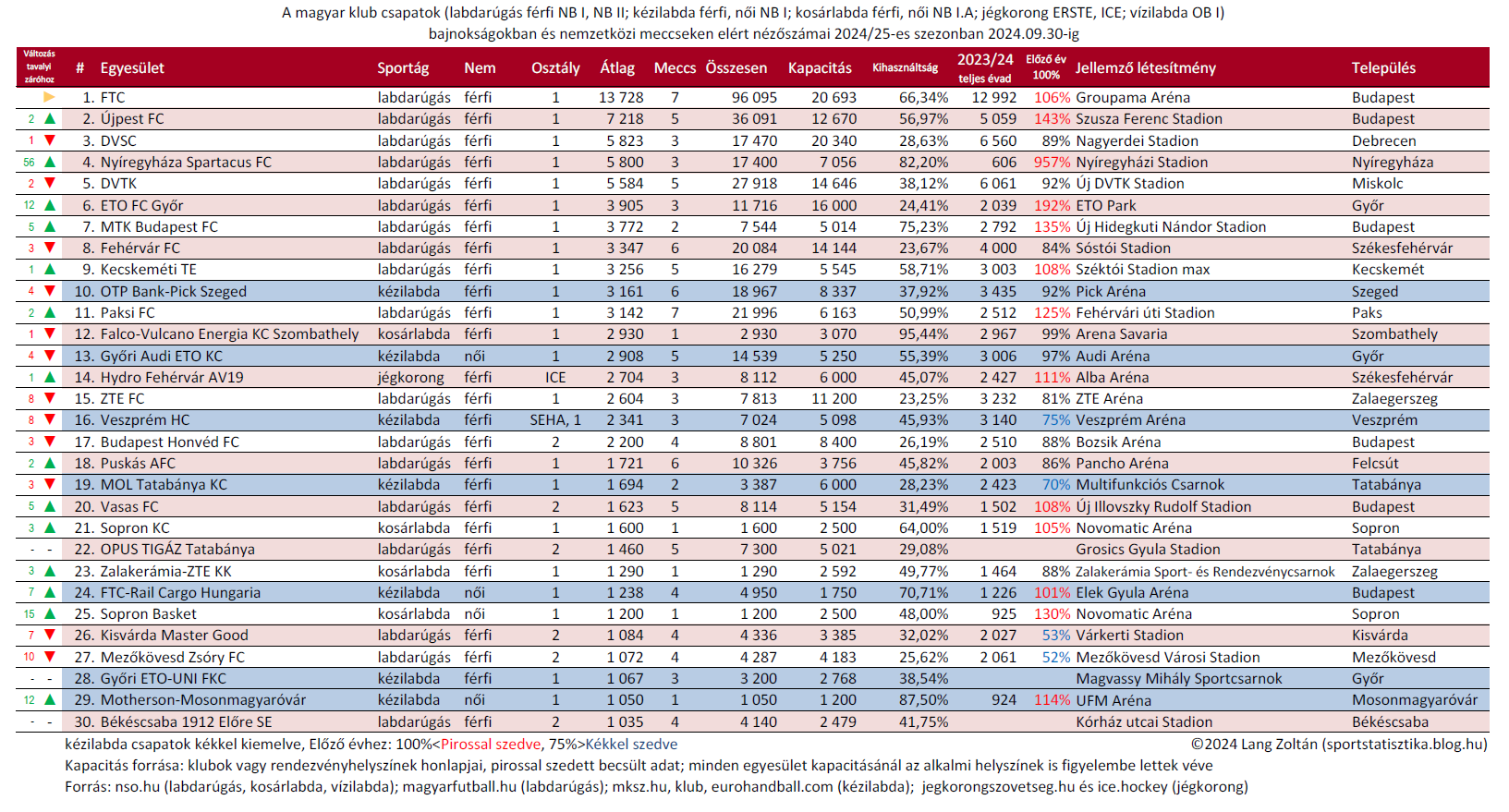This screenshot has width=1509, height=812.
Task: Click the Nagyerdei Stadion cell
Action: [x=1137, y=140]
